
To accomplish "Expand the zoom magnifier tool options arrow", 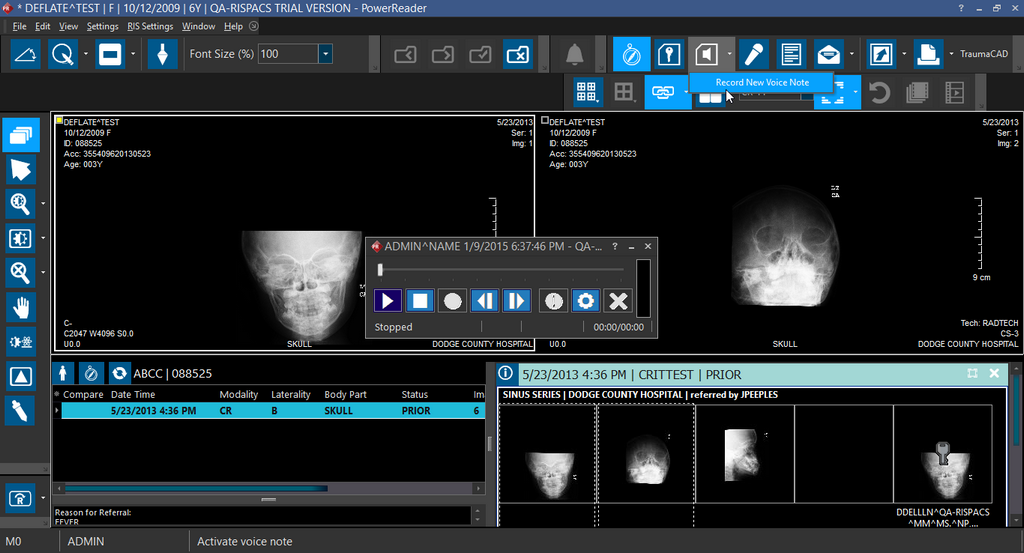I will pyautogui.click(x=44, y=204).
